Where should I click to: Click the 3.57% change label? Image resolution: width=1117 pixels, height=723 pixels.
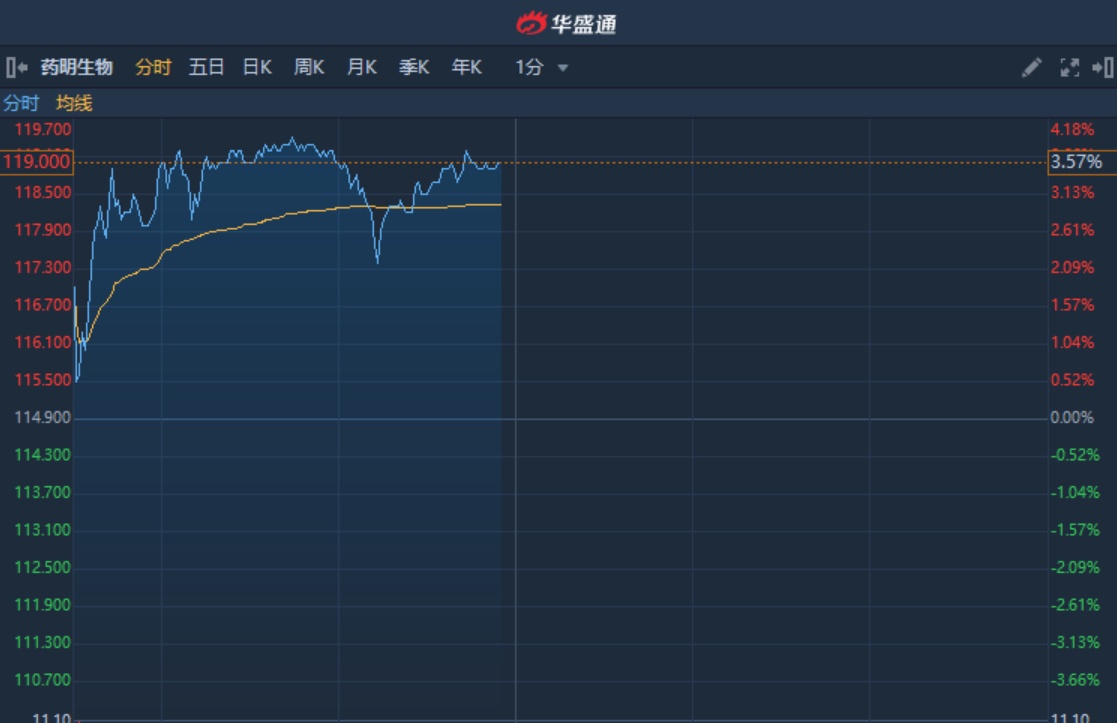click(1075, 162)
